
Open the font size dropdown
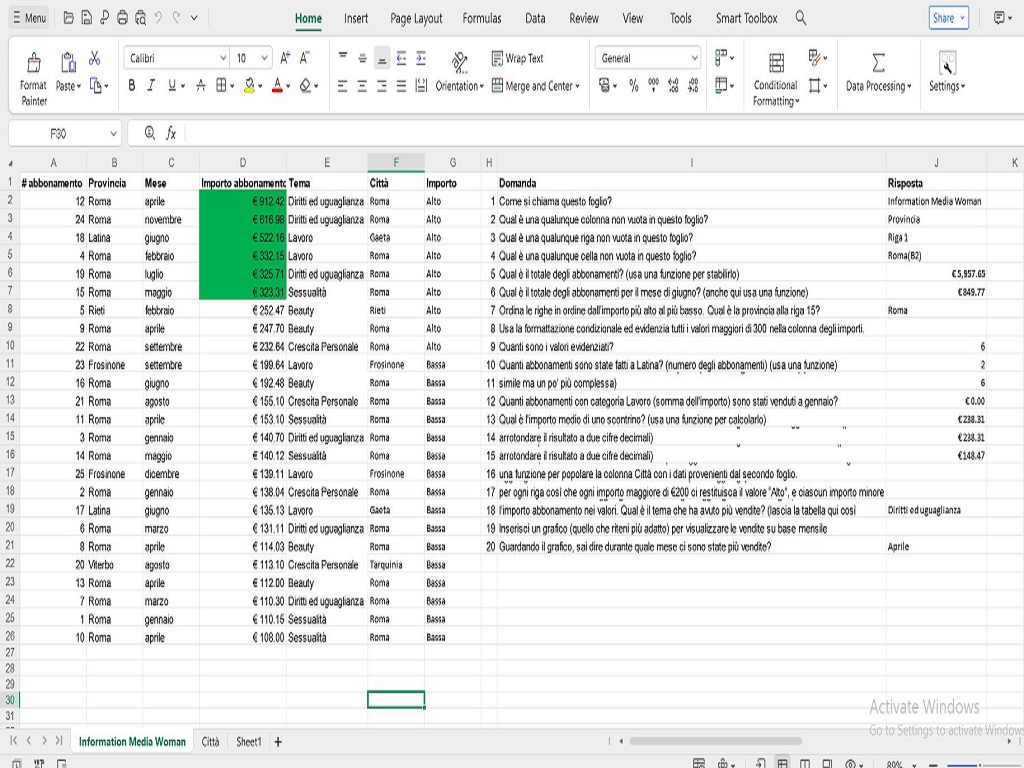264,58
